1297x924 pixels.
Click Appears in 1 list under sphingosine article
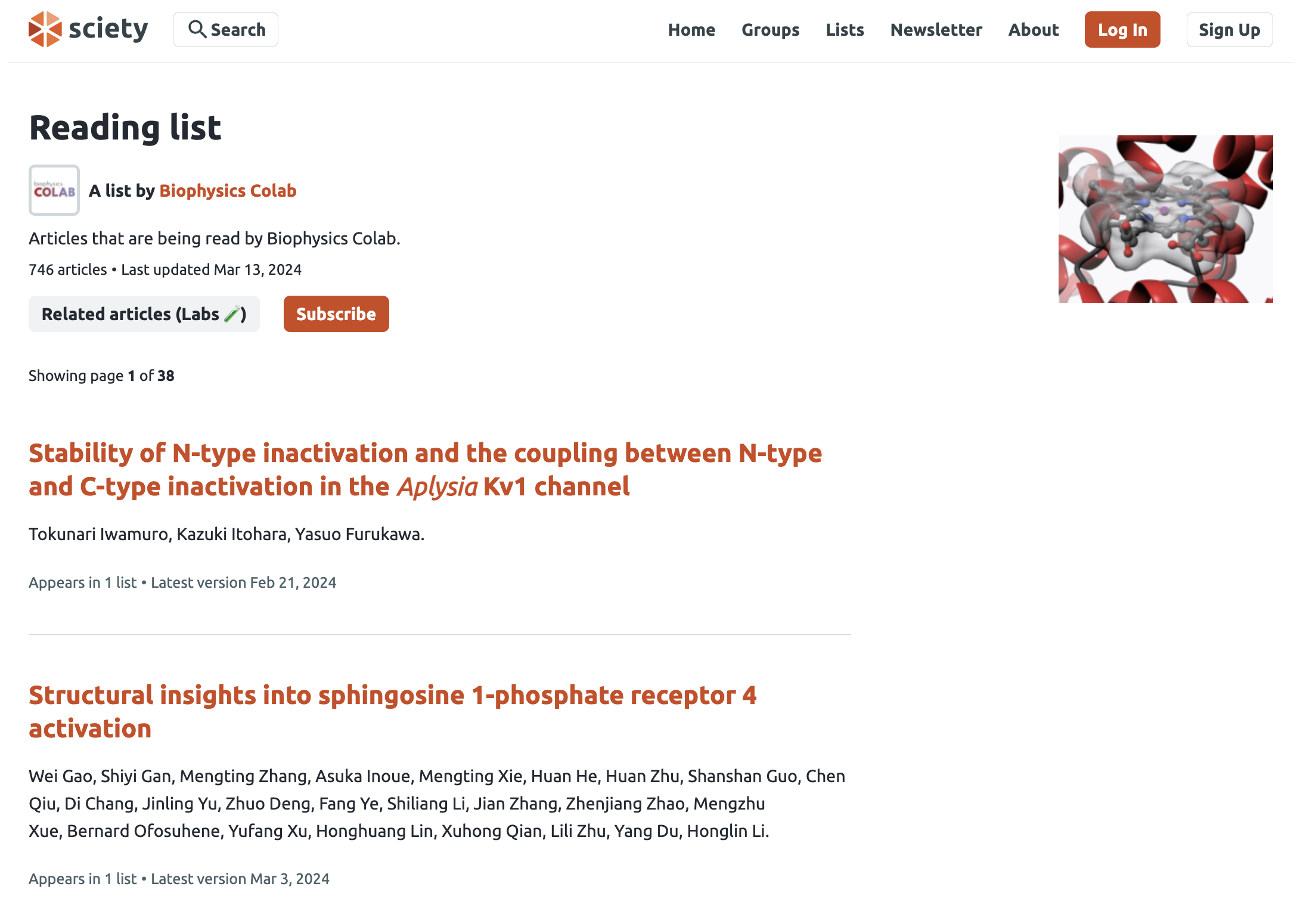tap(82, 879)
